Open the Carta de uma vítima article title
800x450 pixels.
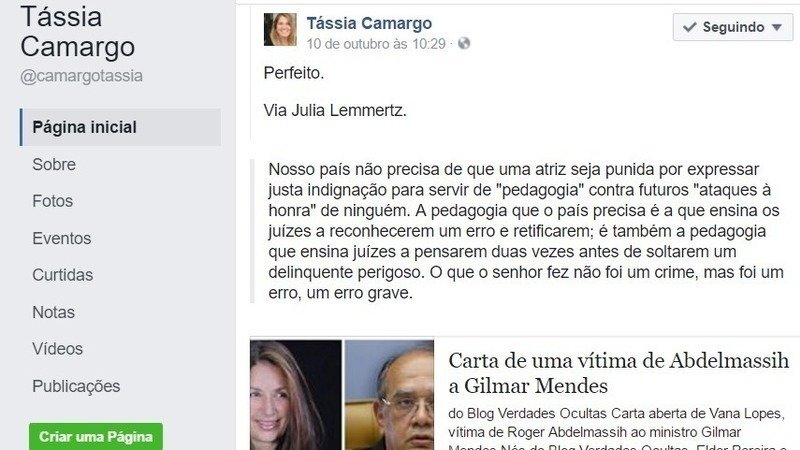tap(618, 373)
